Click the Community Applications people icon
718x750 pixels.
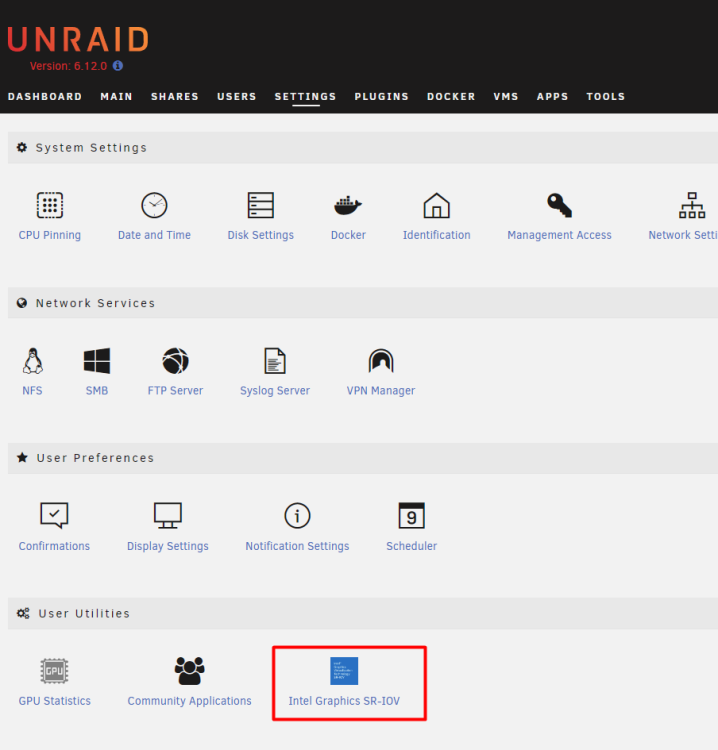click(x=189, y=671)
